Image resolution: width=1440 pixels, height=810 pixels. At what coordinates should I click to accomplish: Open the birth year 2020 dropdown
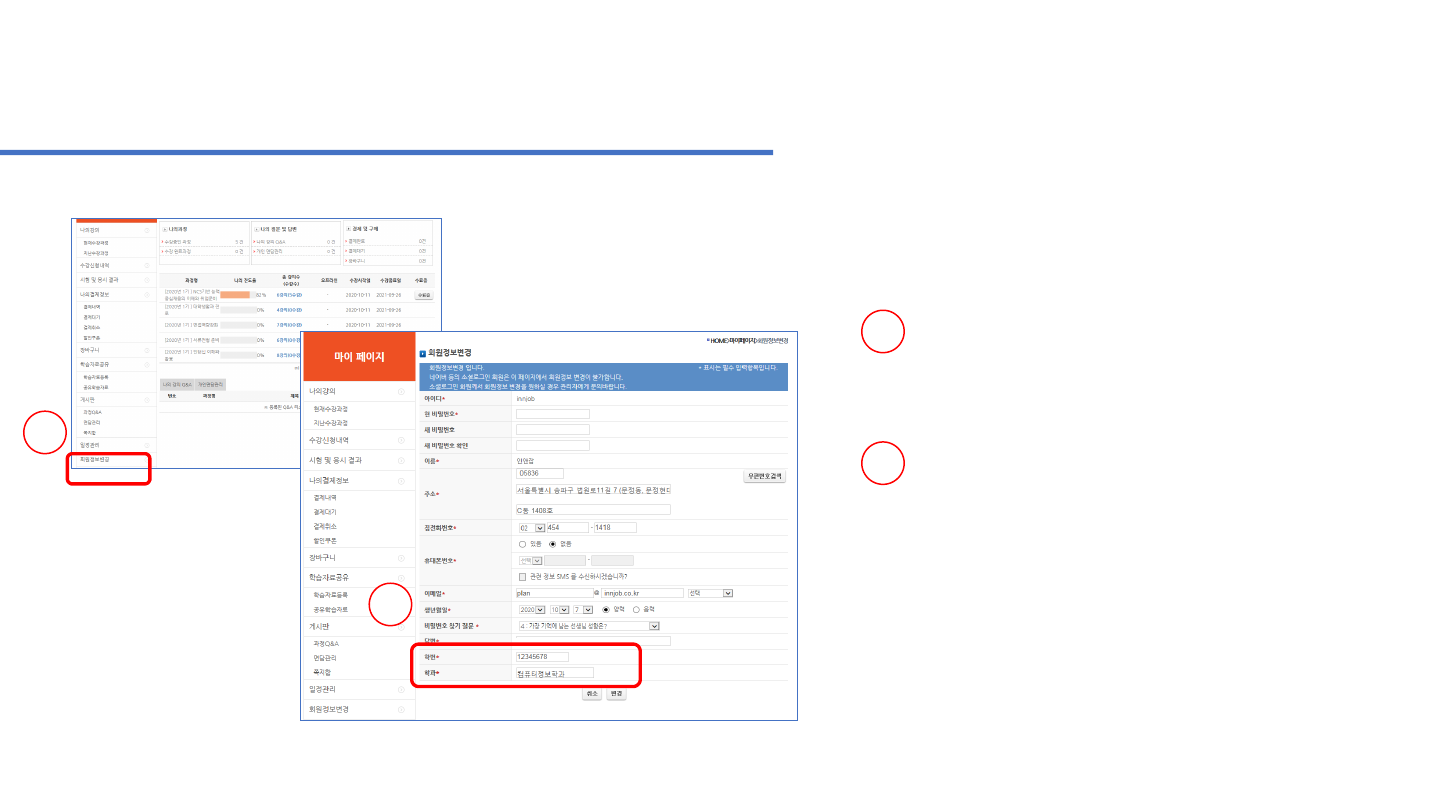(540, 609)
